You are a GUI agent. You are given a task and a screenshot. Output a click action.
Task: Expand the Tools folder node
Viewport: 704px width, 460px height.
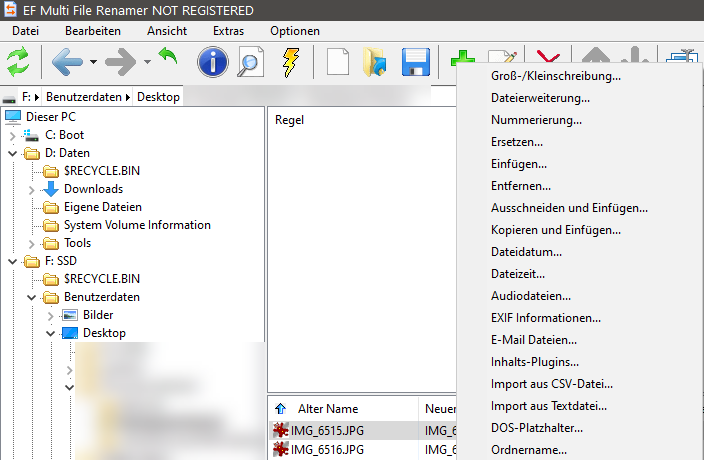click(x=31, y=244)
